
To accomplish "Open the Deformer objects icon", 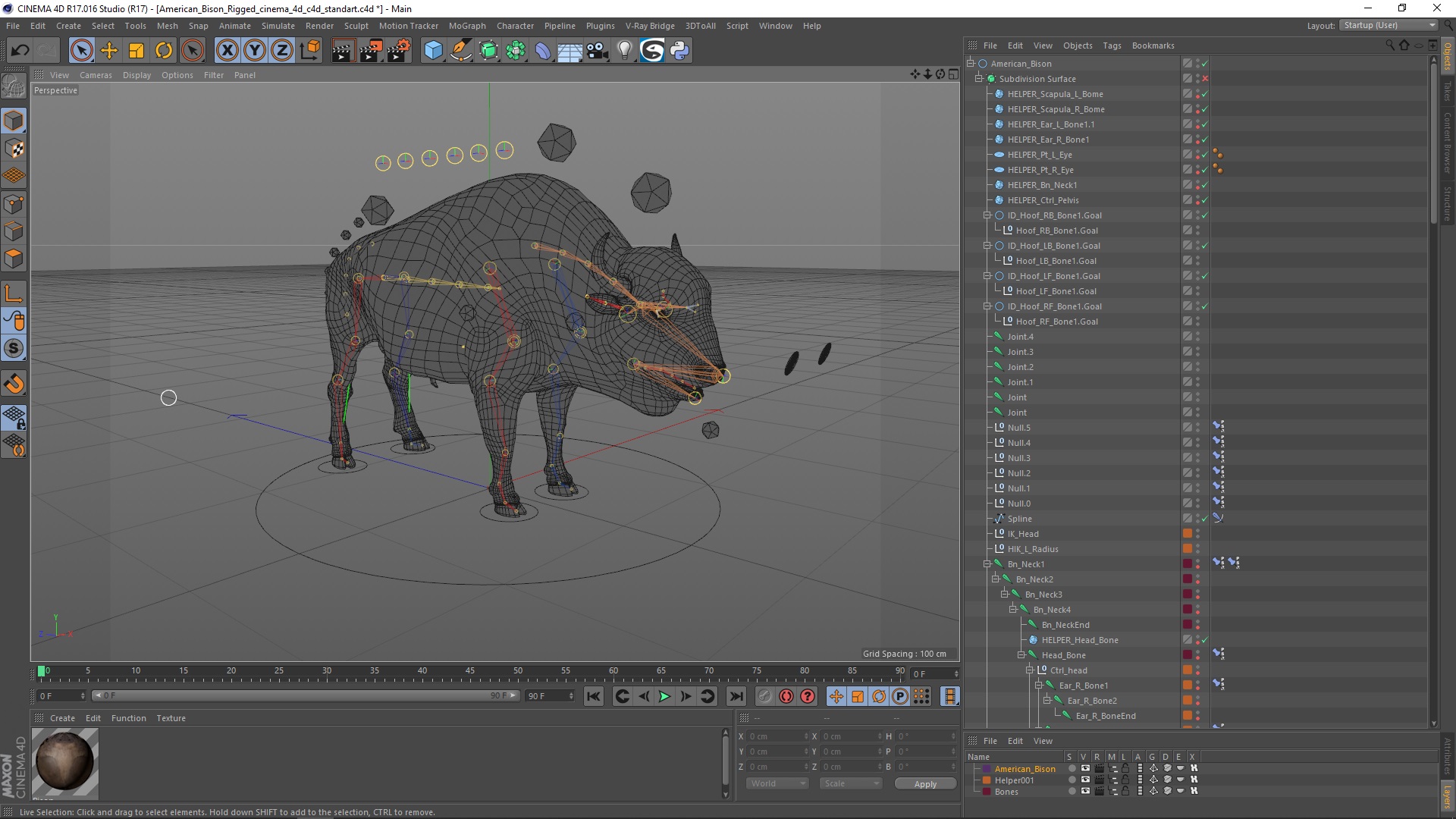I will pyautogui.click(x=543, y=51).
